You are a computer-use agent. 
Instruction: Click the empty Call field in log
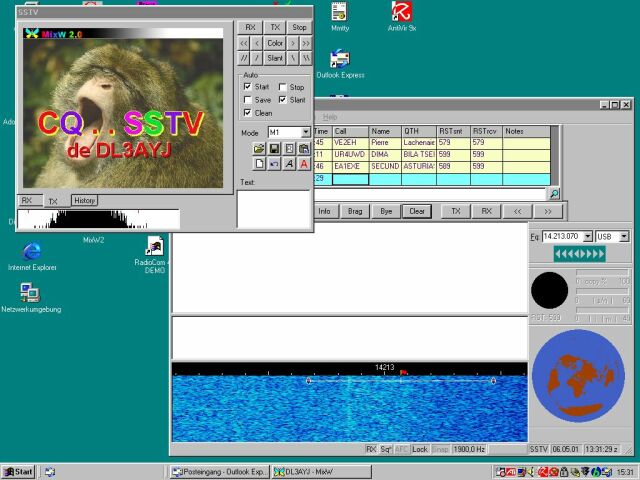pyautogui.click(x=350, y=179)
